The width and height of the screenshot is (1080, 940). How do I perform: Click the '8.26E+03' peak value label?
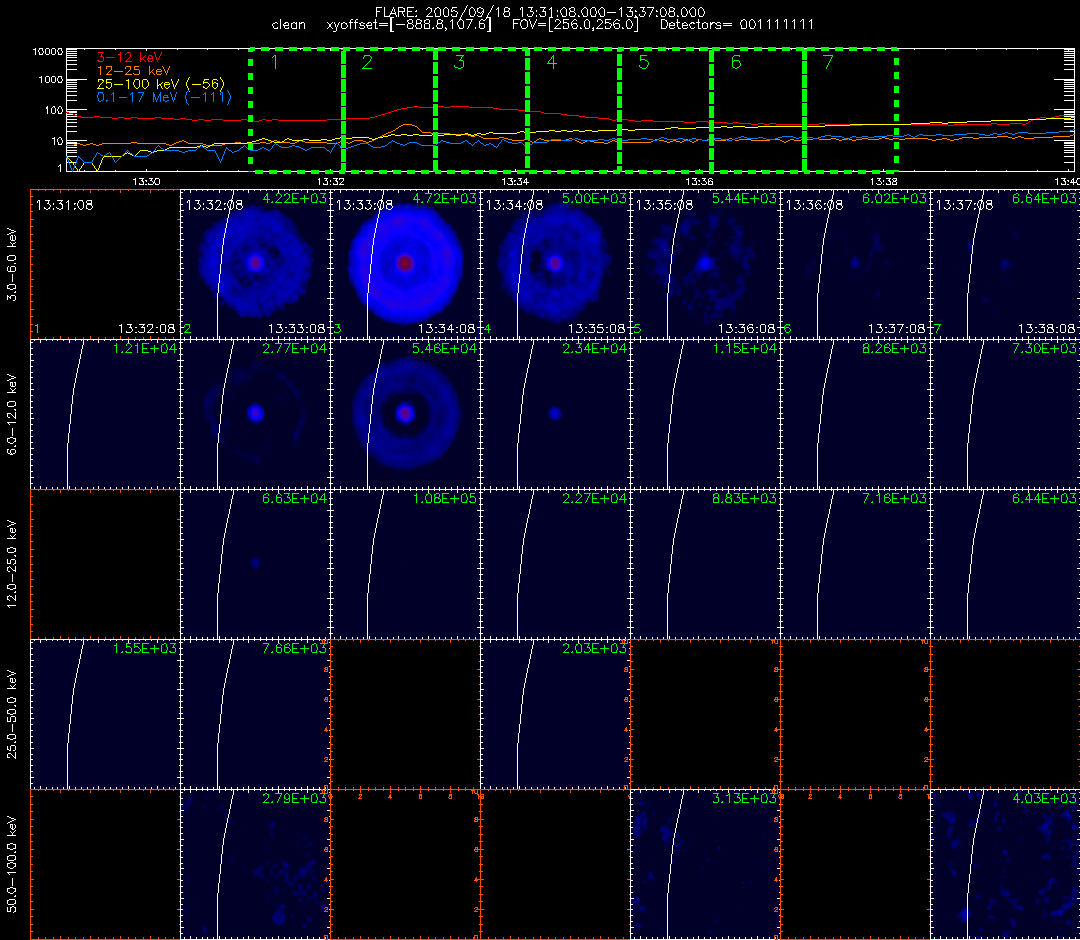pos(894,348)
